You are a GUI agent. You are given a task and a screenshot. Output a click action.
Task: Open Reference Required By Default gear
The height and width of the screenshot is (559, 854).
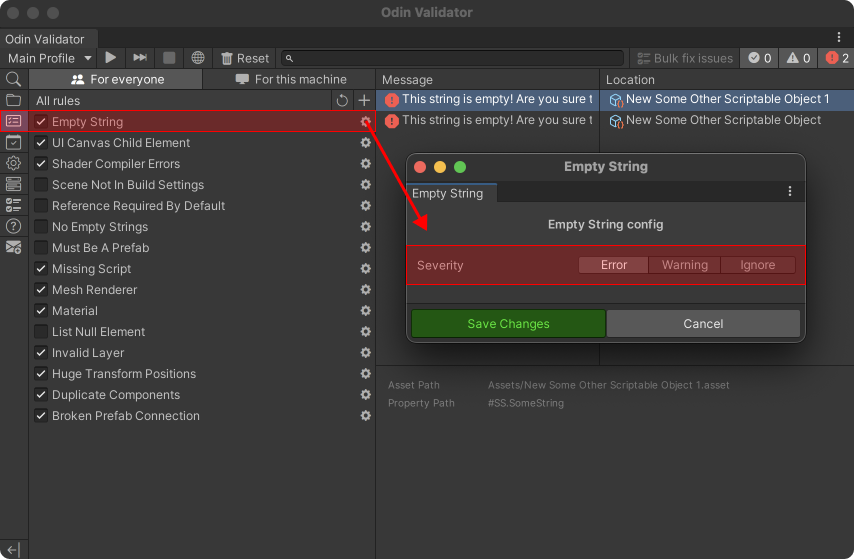[x=365, y=205]
